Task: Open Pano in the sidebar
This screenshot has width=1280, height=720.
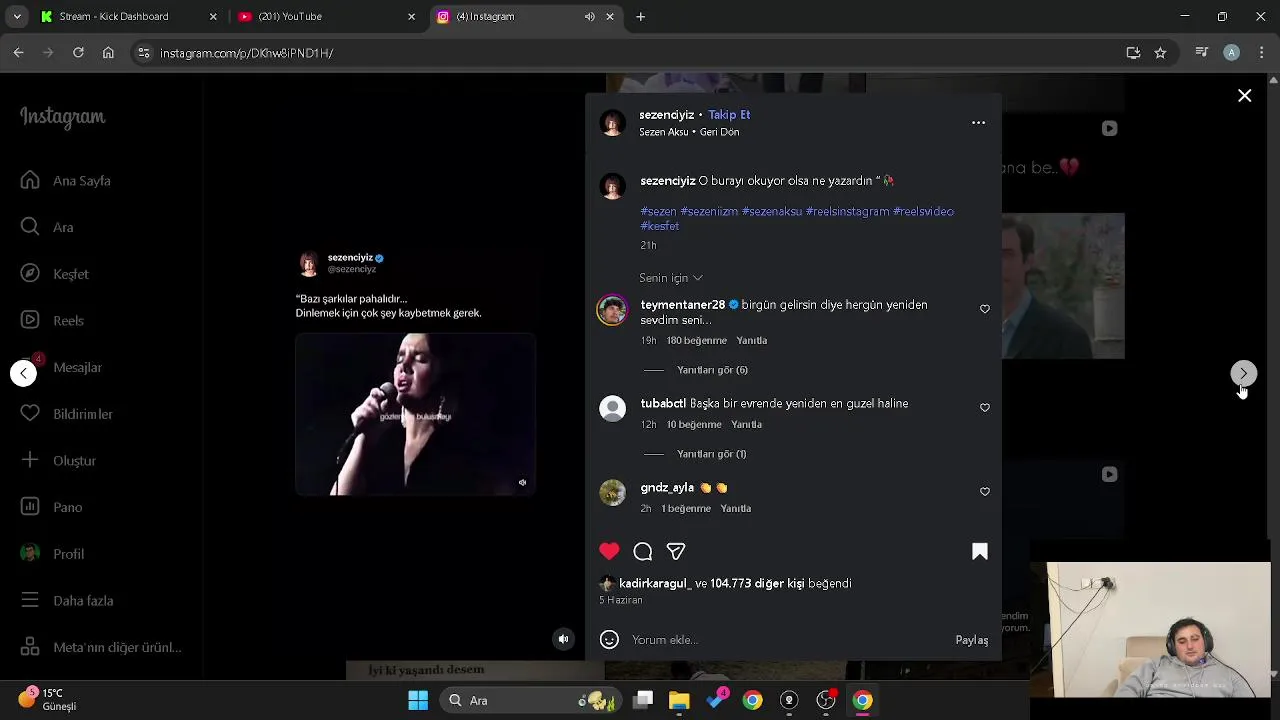Action: pos(52,507)
